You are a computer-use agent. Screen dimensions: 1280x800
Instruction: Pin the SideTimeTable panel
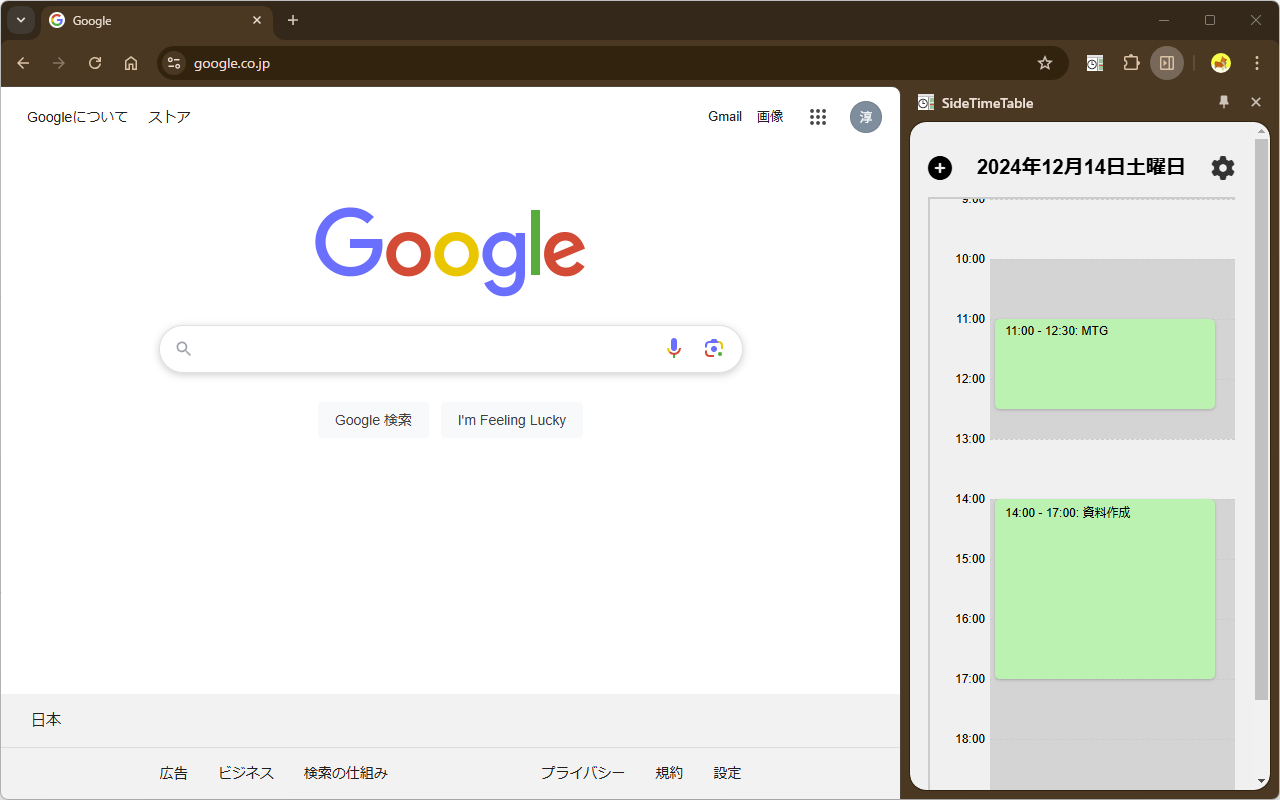1224,101
